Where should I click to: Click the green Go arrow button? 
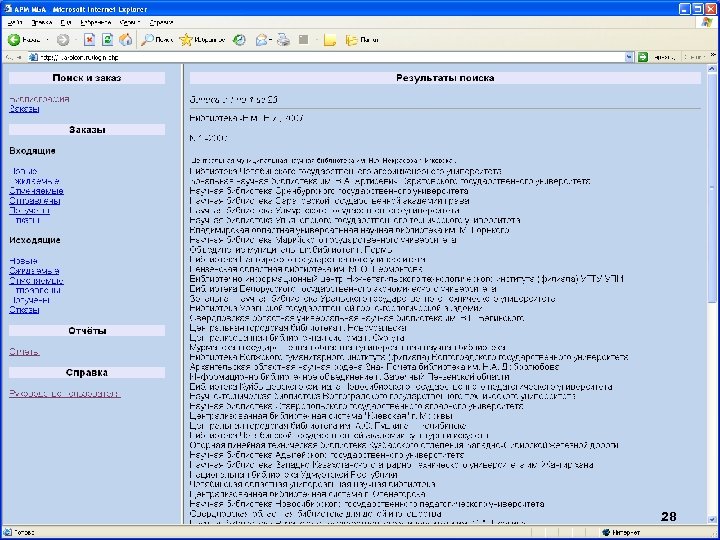point(643,57)
